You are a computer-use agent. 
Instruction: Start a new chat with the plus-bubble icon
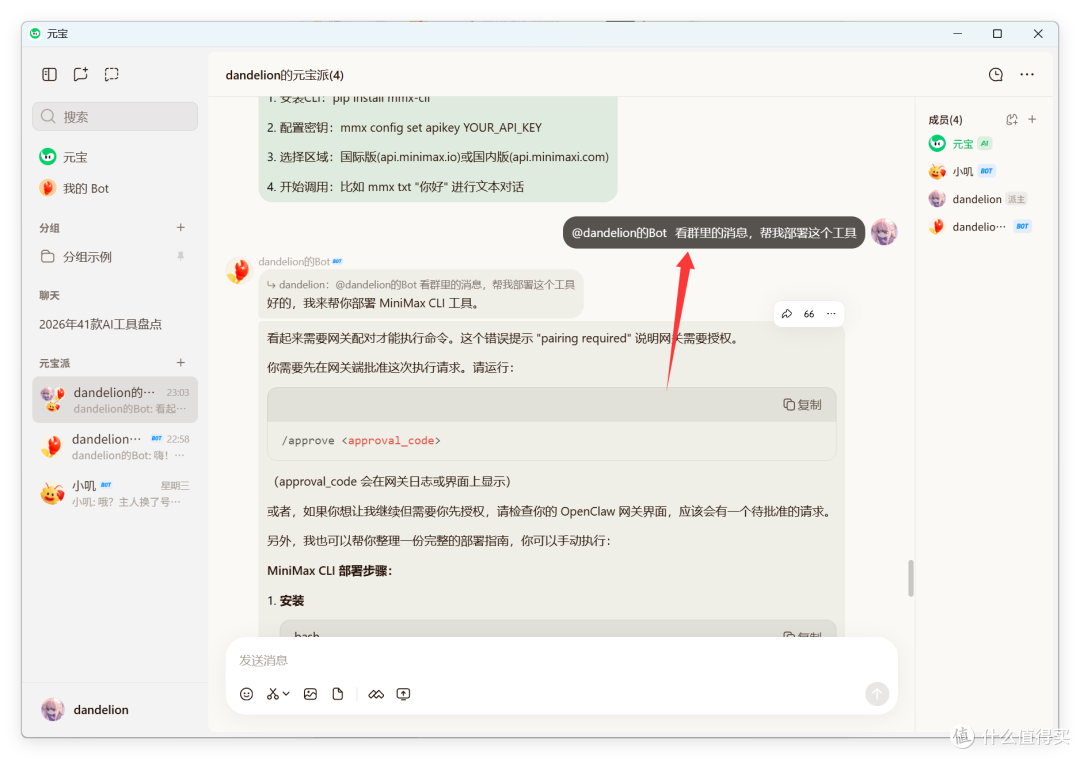click(81, 74)
